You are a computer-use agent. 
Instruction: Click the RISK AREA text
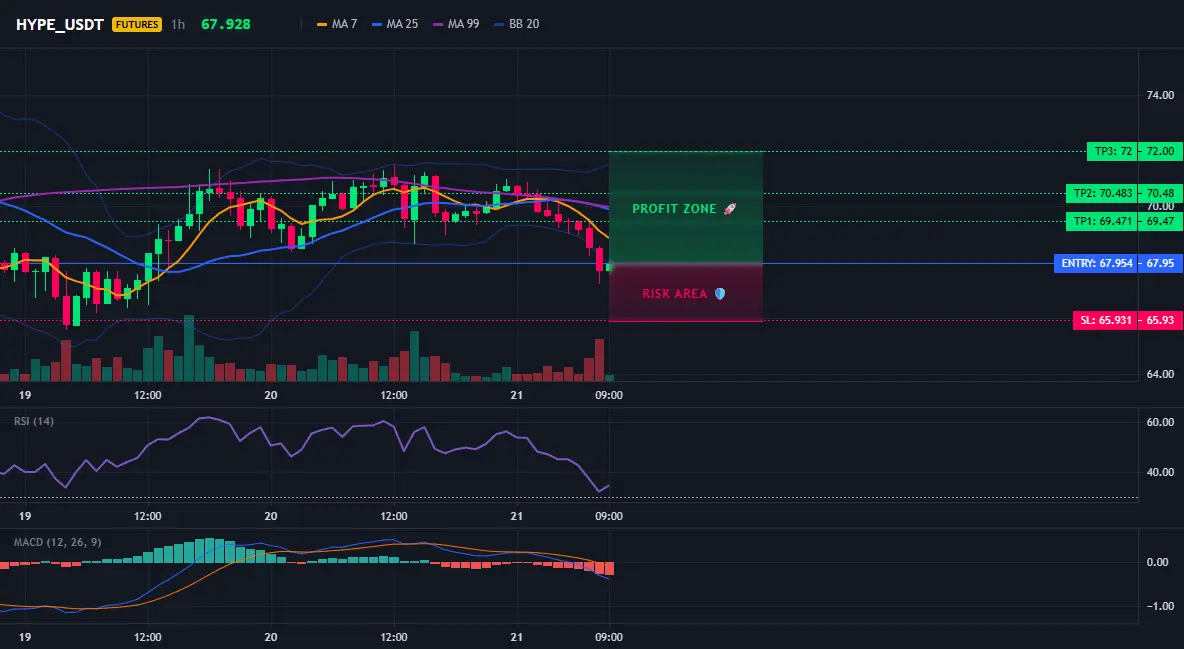point(675,294)
